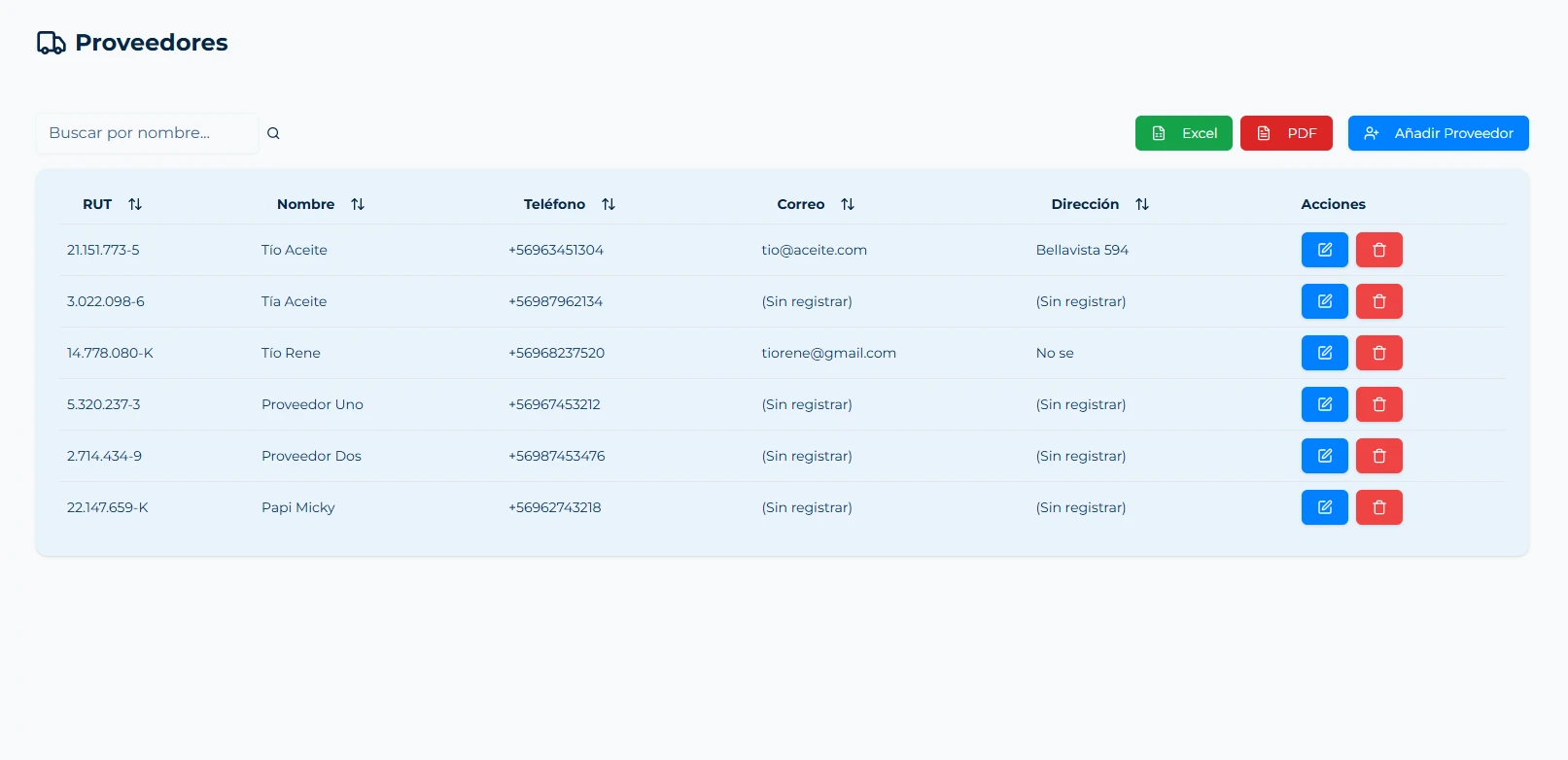Click the 'No se' address cell
Viewport: 1568px width, 760px height.
click(x=1055, y=353)
